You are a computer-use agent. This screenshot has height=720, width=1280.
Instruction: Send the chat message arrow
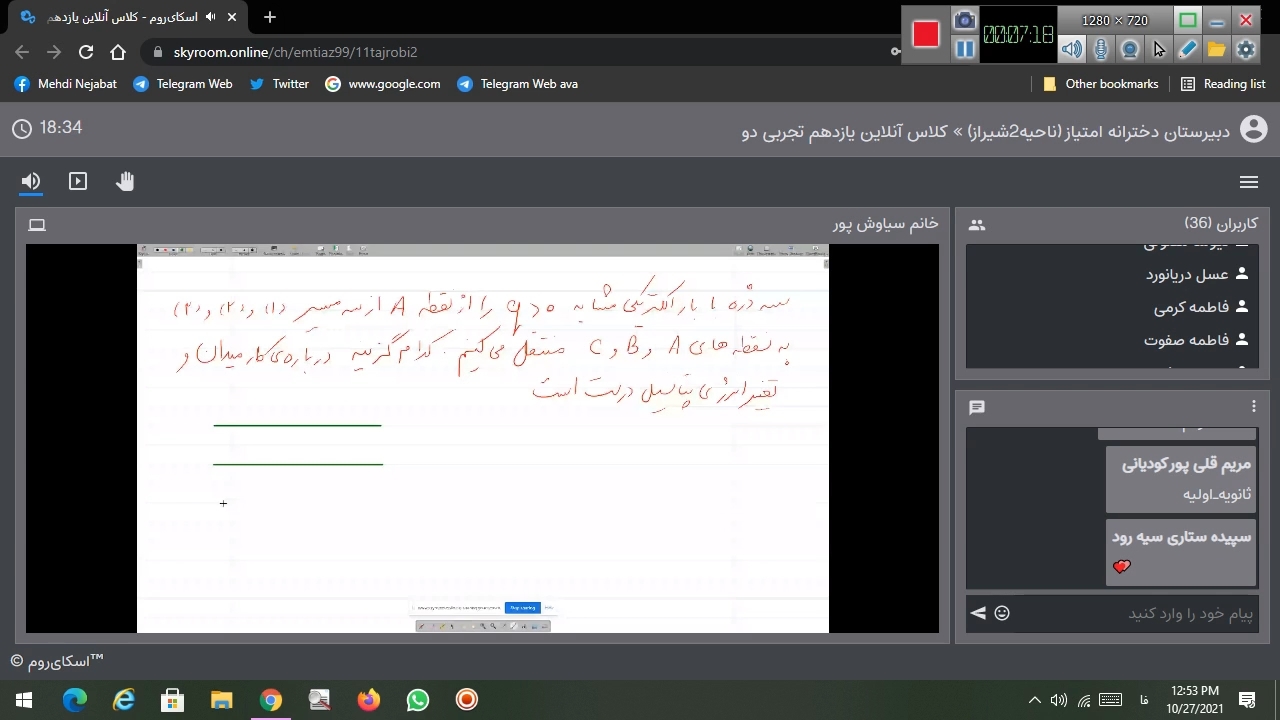pos(978,613)
